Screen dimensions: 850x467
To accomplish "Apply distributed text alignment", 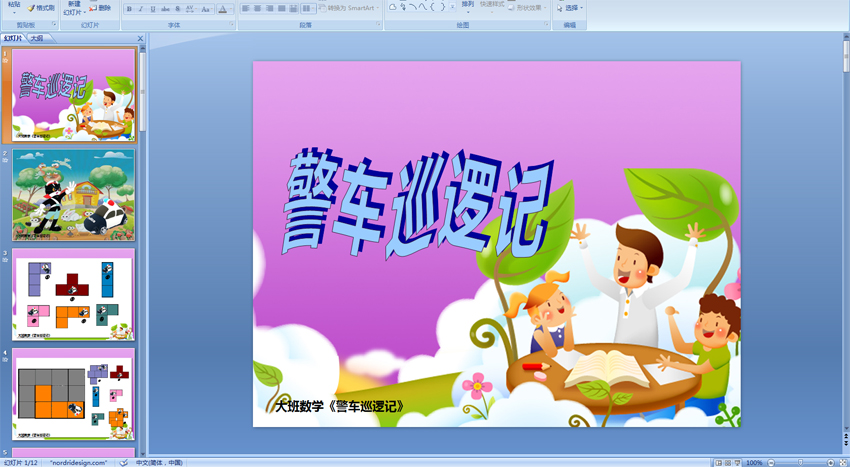I will point(293,8).
